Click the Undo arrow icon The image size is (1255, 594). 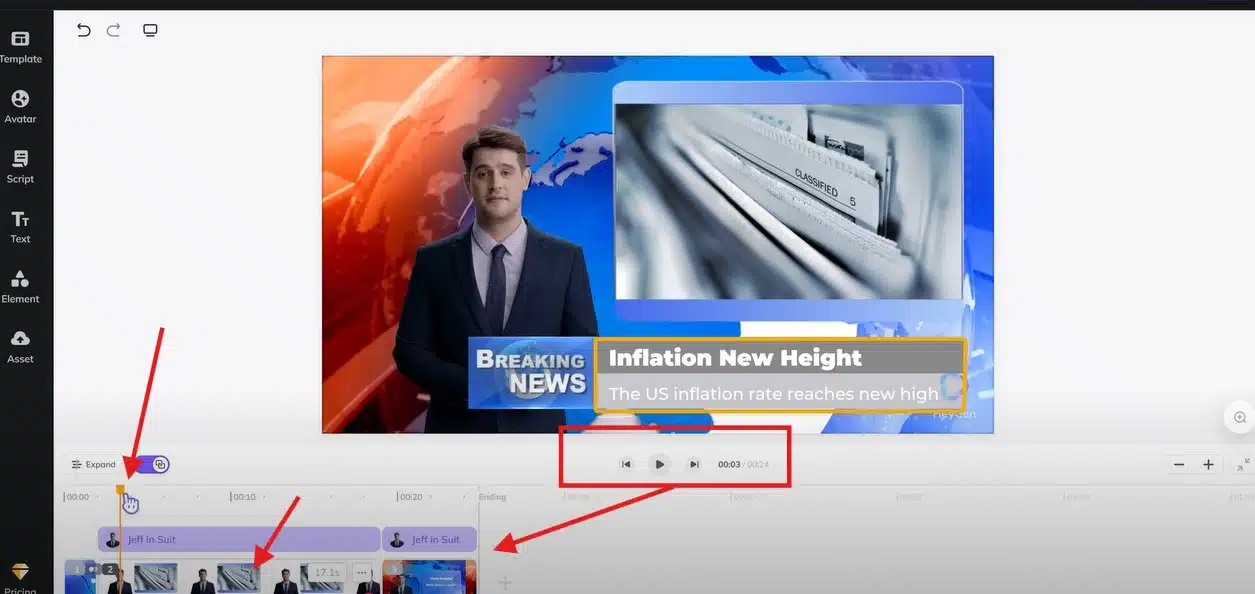pos(84,30)
